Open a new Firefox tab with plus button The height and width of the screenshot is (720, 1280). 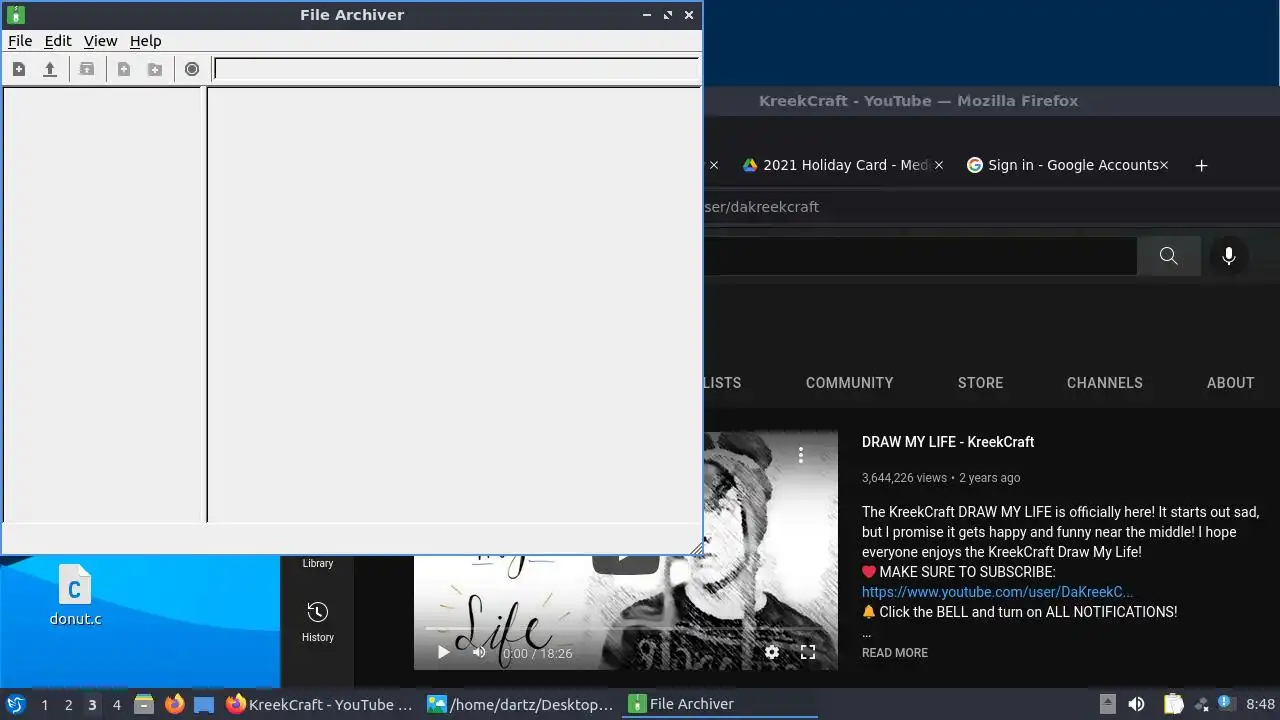(x=1202, y=165)
